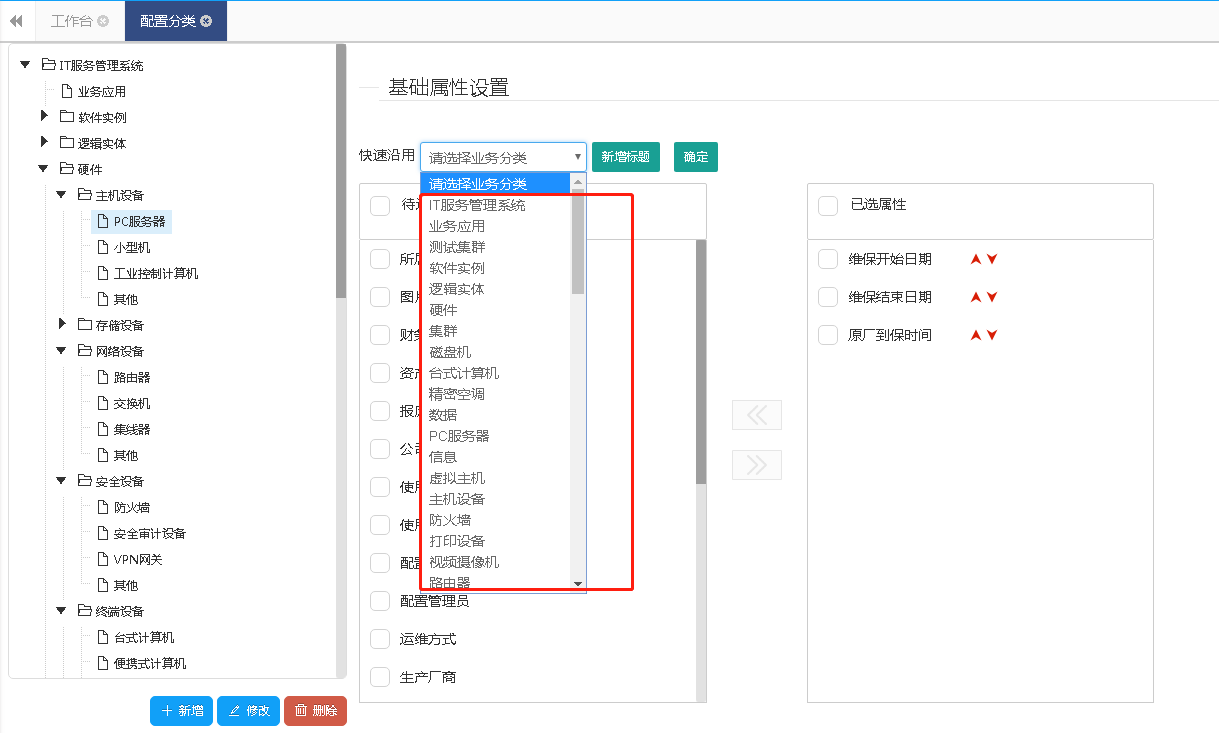
Task: Click the move-right double chevron button
Action: click(x=757, y=465)
